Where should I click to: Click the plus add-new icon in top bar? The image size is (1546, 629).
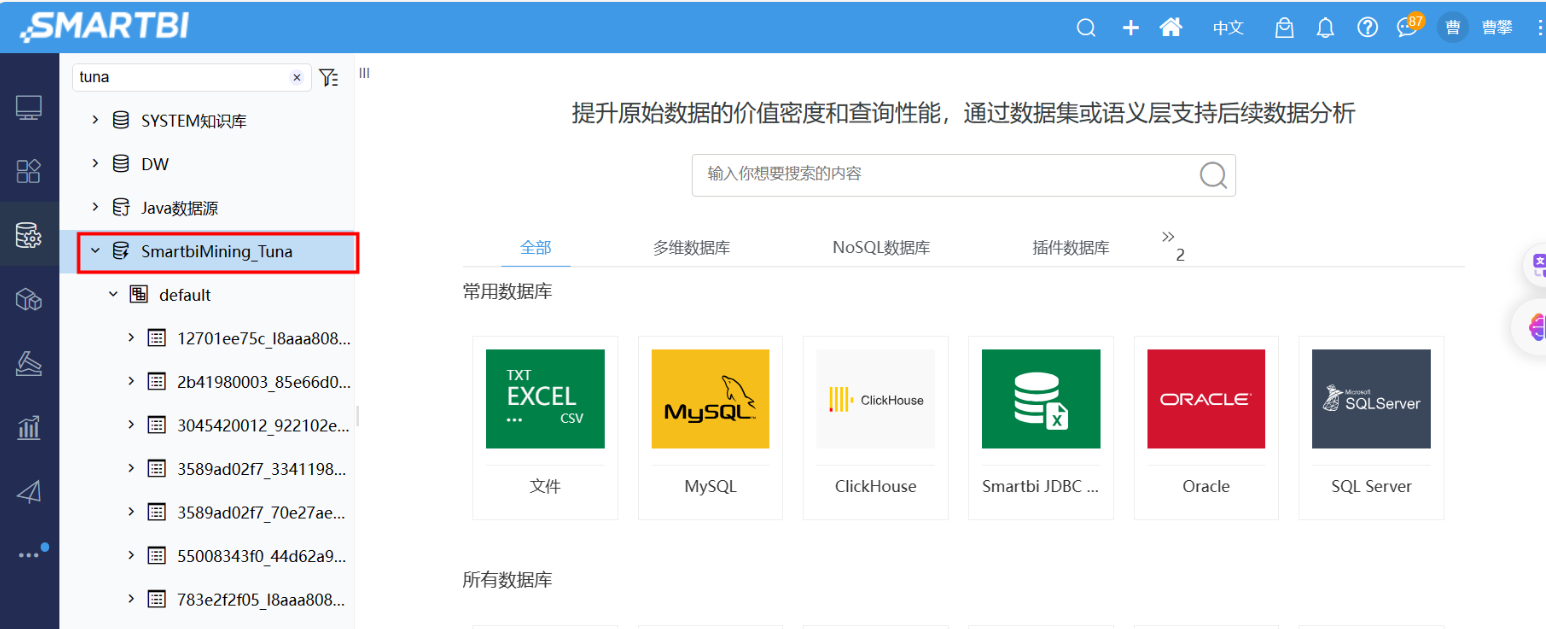click(x=1131, y=28)
